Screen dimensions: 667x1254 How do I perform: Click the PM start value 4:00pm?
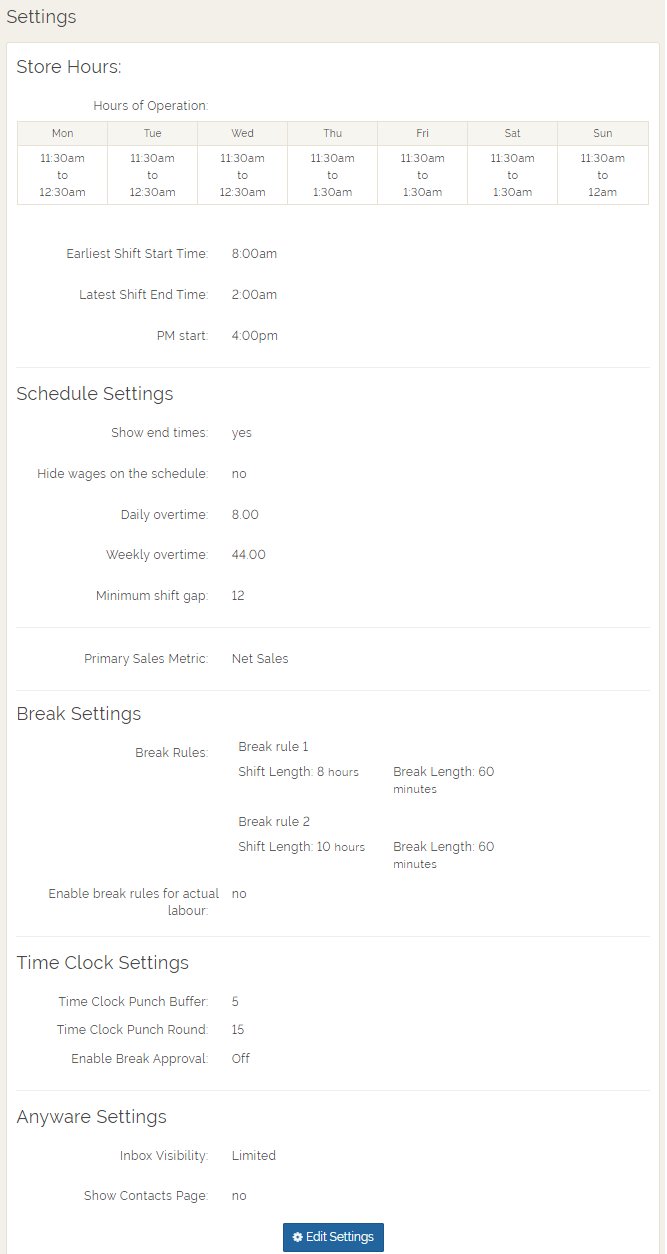[x=255, y=335]
